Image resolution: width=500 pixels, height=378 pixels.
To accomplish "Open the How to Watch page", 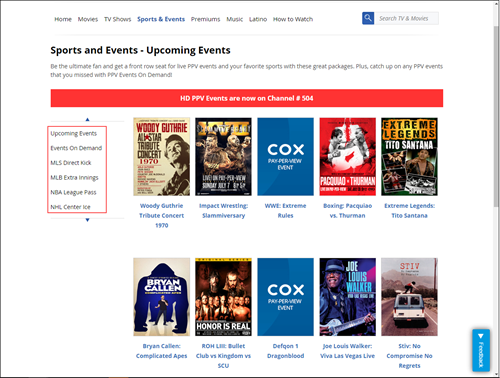I will click(293, 19).
